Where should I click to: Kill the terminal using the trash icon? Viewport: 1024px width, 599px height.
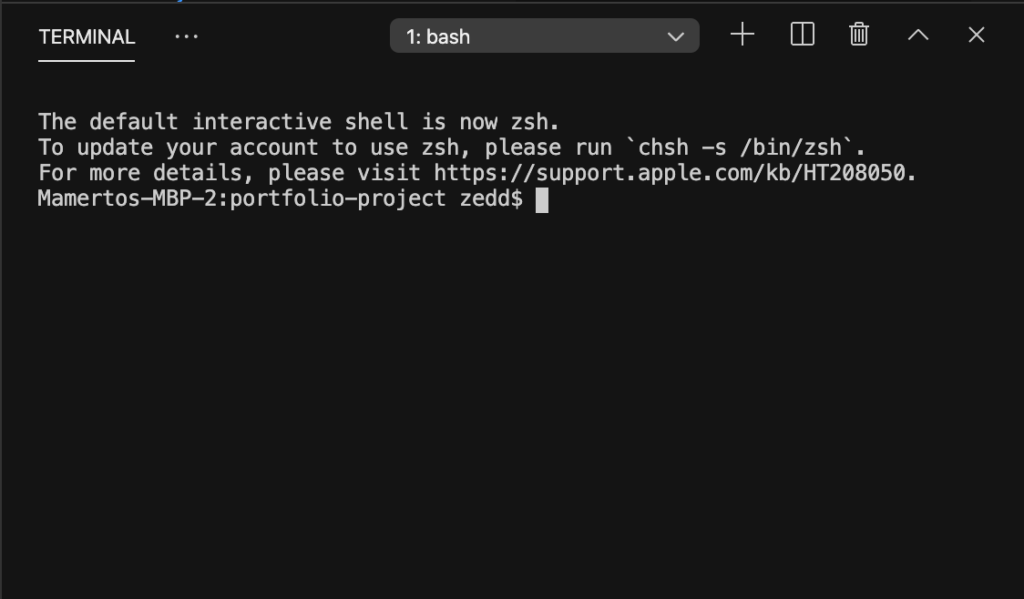tap(859, 35)
